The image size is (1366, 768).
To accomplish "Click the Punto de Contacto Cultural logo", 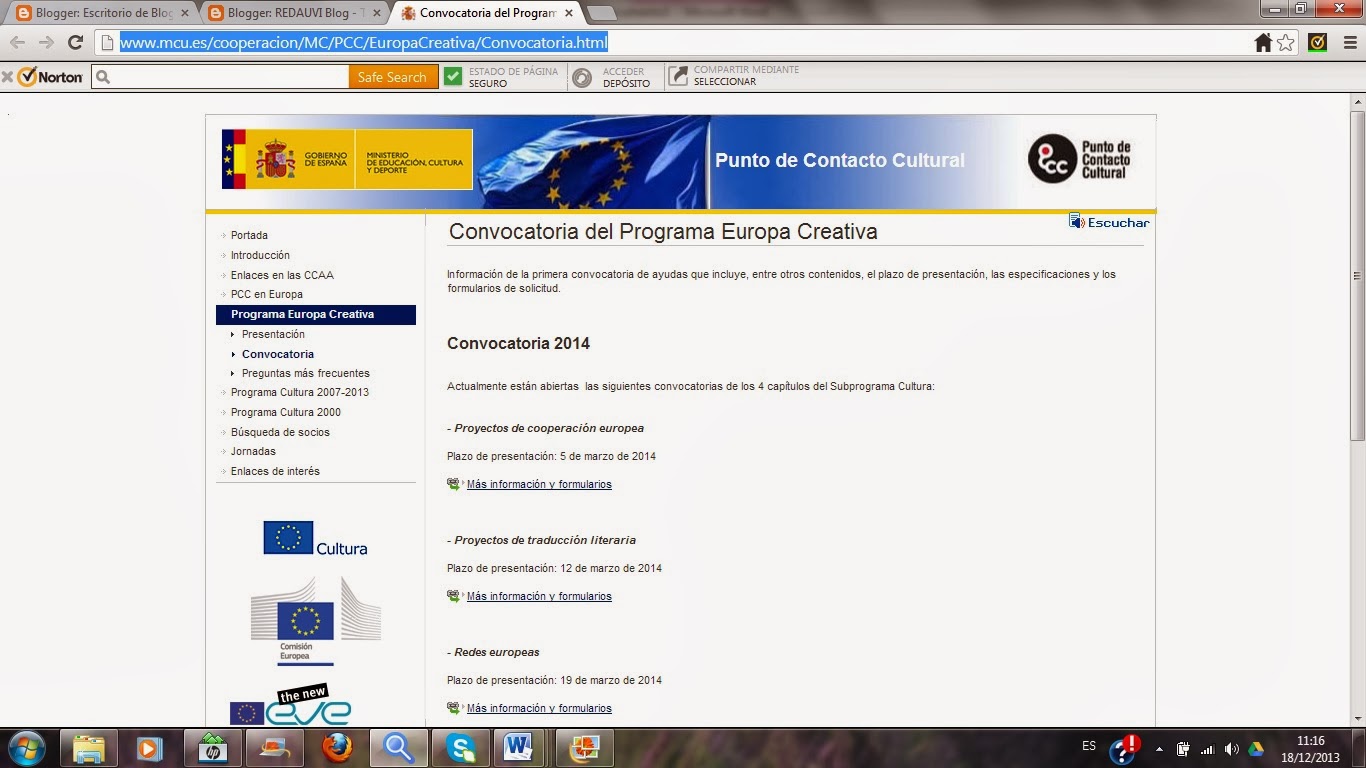I will [x=1080, y=159].
